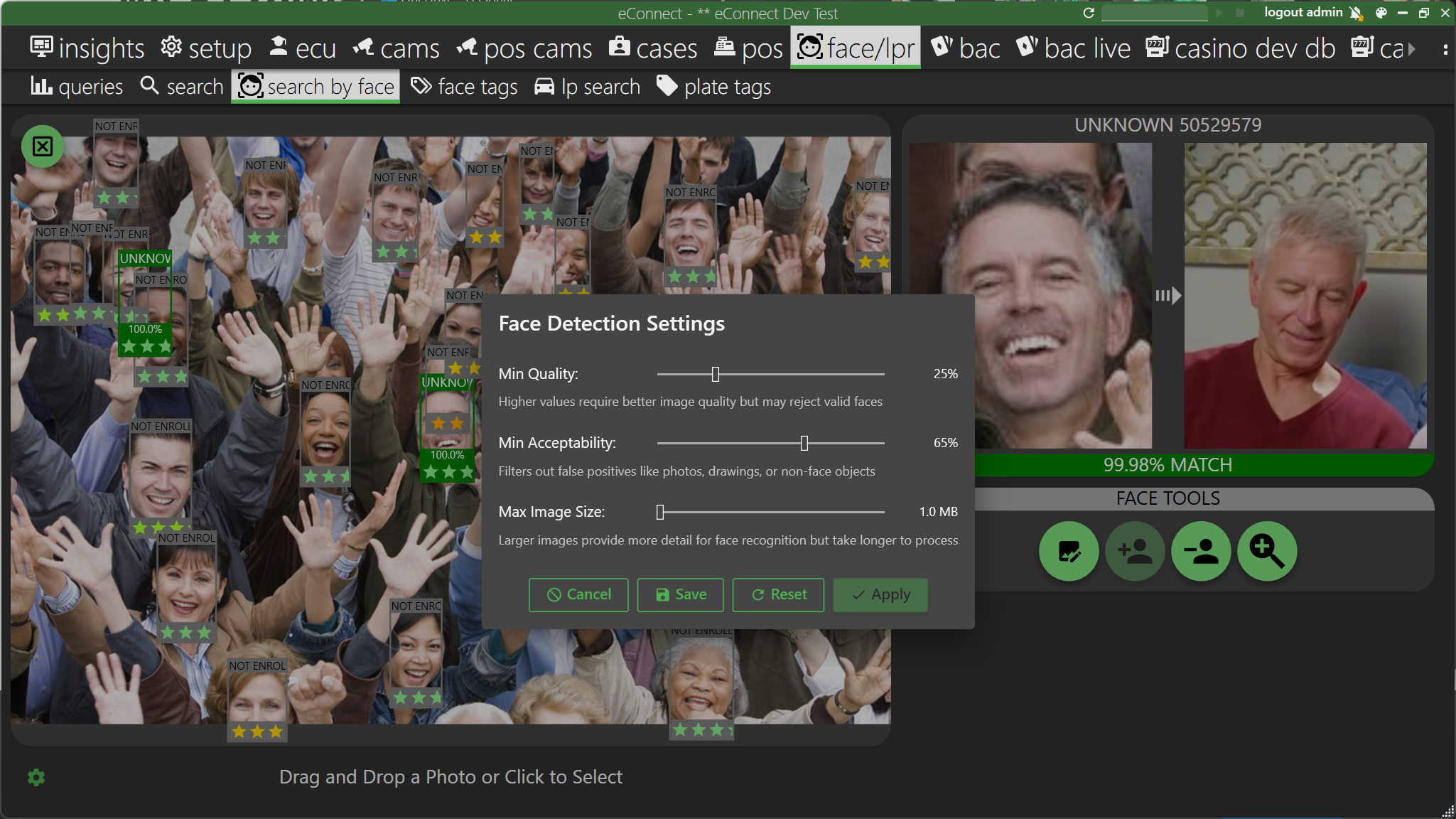
Task: Toggle the notification mute bell
Action: pyautogui.click(x=1356, y=12)
